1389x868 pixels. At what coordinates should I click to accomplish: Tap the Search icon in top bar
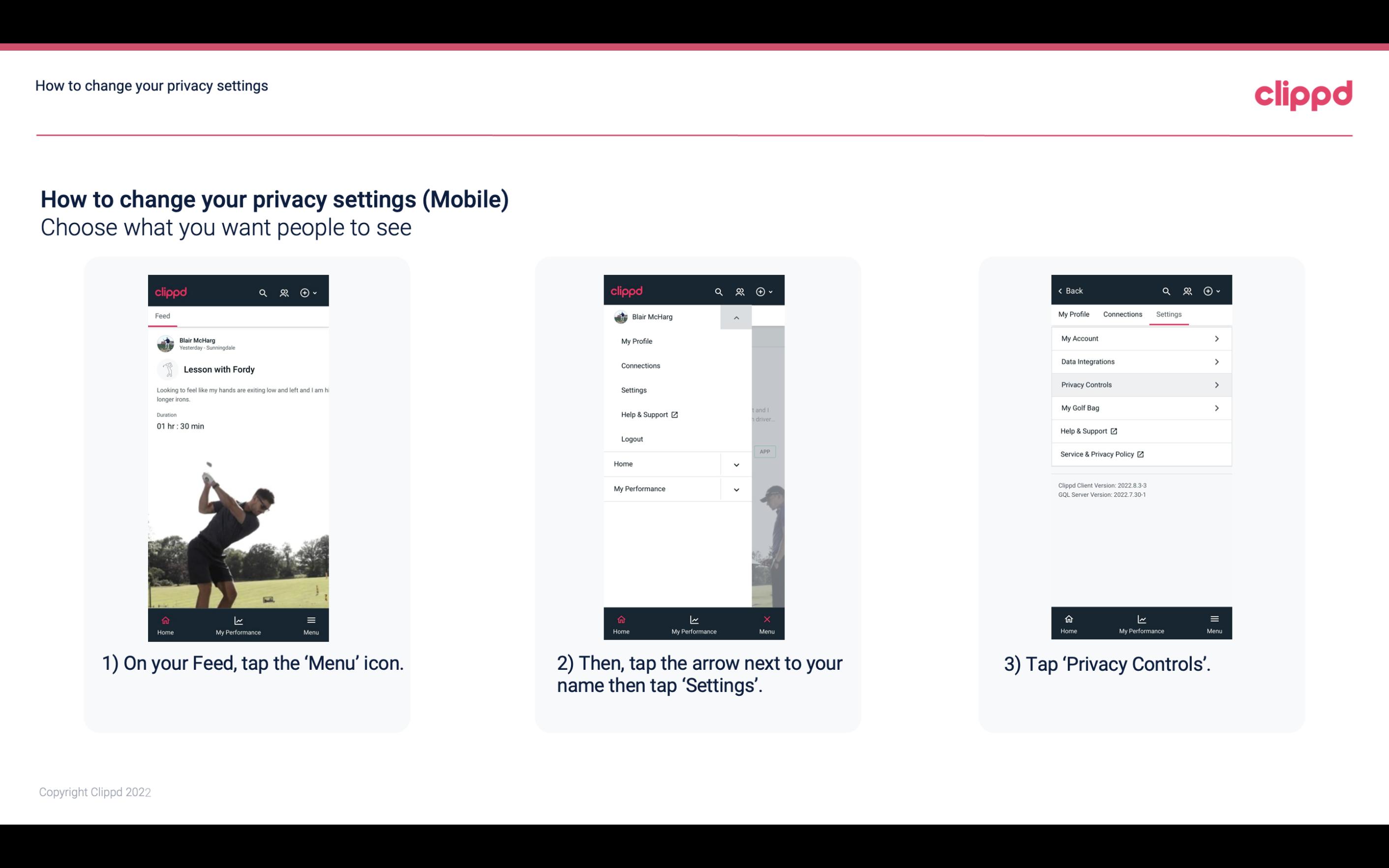click(x=263, y=291)
